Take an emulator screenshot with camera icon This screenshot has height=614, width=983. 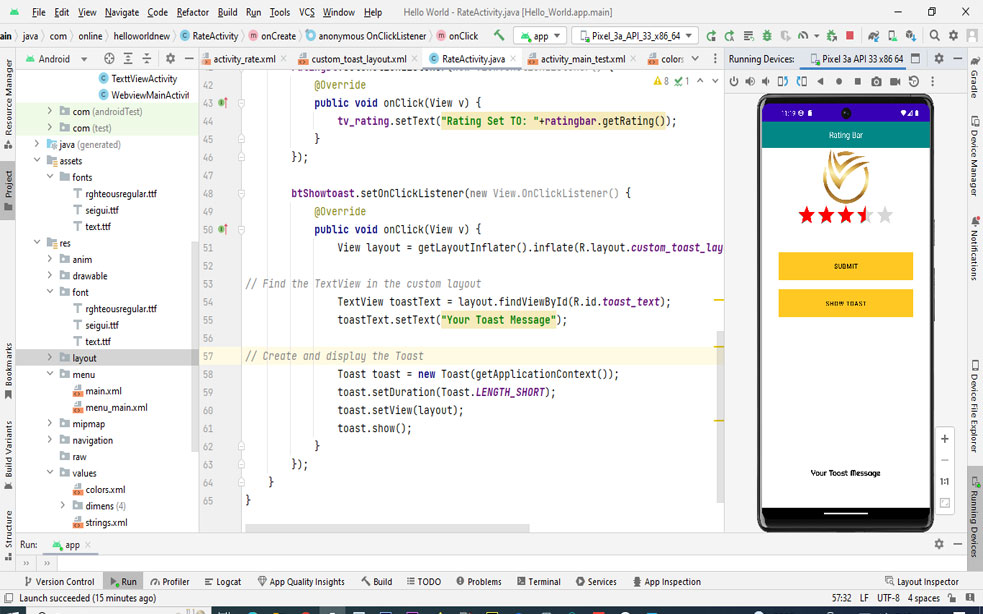(x=876, y=82)
